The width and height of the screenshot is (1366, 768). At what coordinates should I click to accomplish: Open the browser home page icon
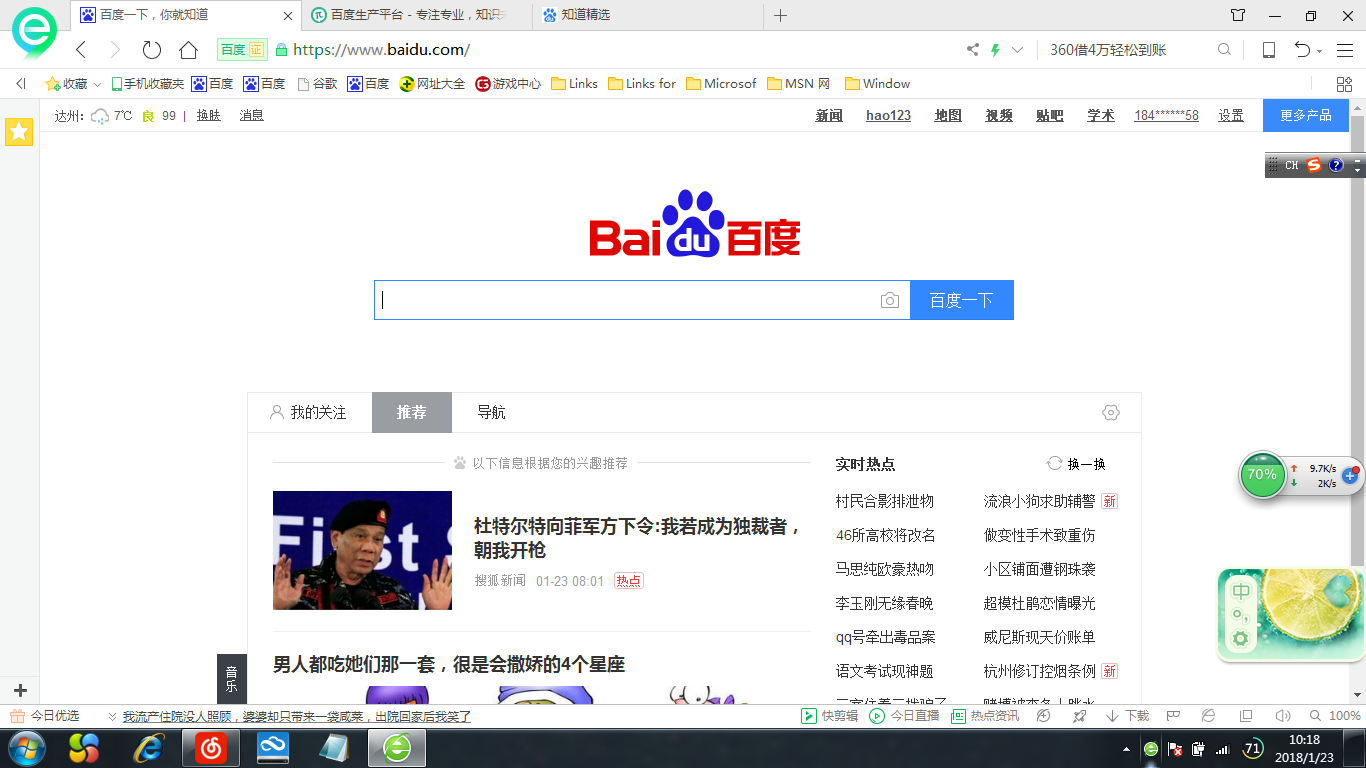pos(188,50)
